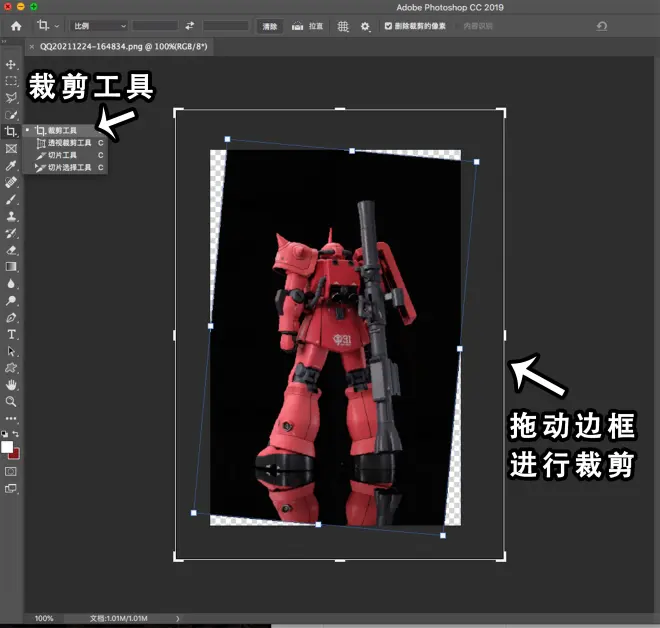Open the Crop tool preset picker

pyautogui.click(x=47, y=26)
